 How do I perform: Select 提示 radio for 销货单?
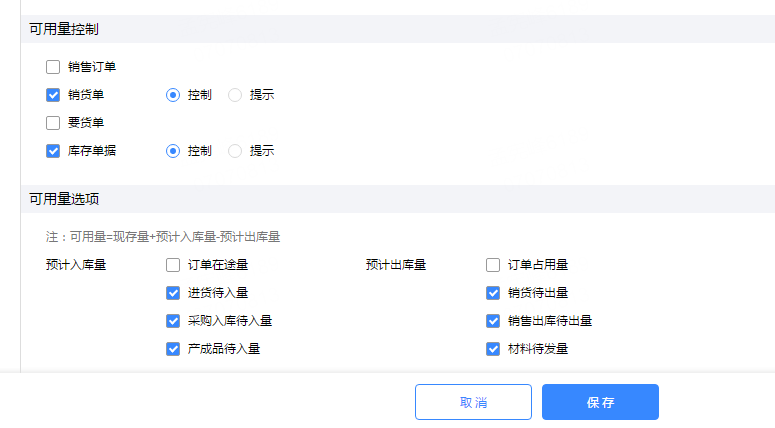pyautogui.click(x=235, y=95)
